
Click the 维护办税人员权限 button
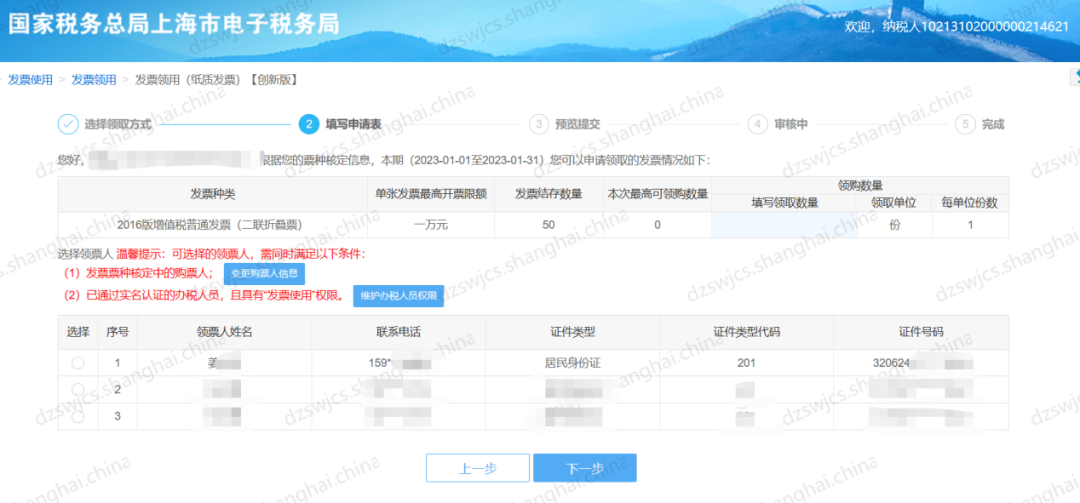point(398,296)
